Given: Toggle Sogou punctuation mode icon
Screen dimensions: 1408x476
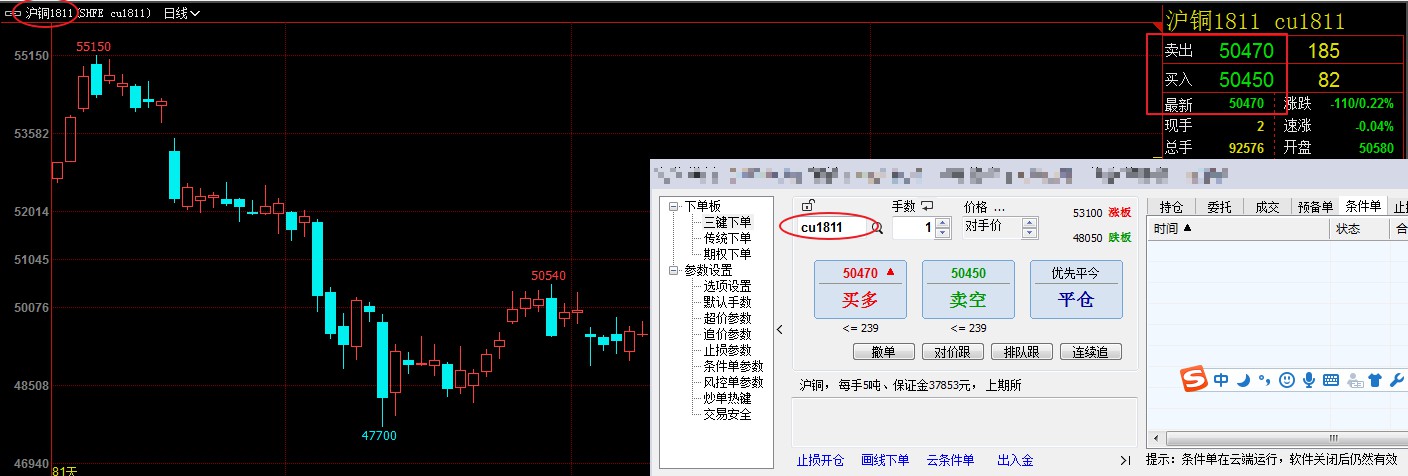Looking at the screenshot, I should (x=1263, y=380).
